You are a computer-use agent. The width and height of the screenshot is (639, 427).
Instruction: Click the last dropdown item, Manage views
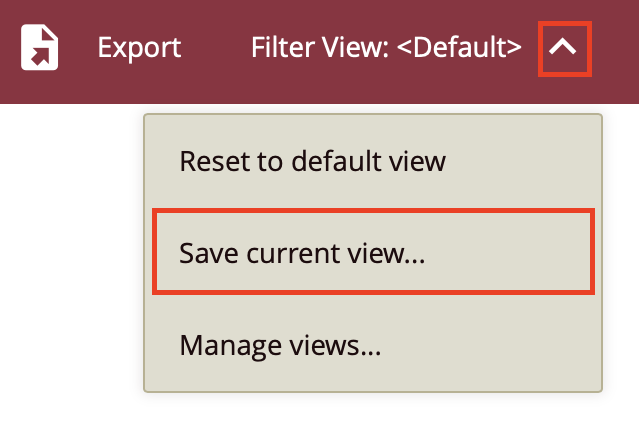click(x=281, y=346)
